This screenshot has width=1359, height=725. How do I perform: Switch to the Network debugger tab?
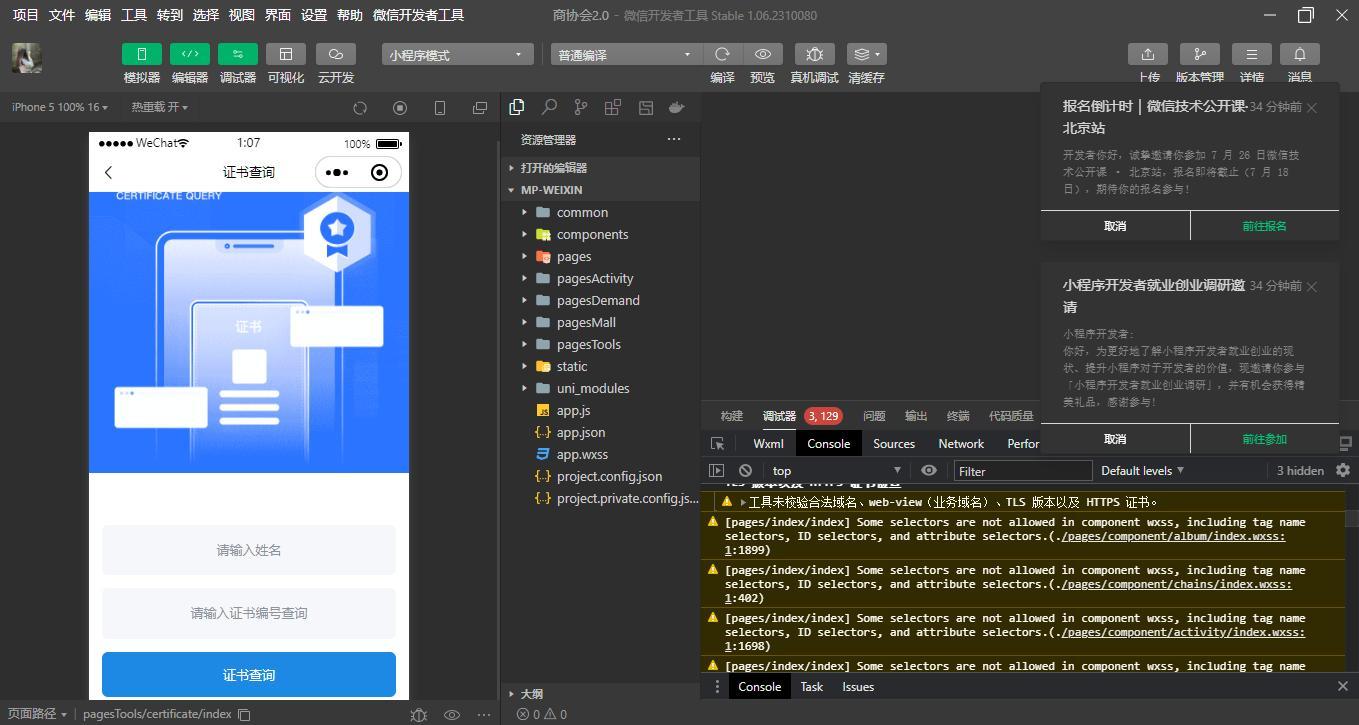tap(961, 443)
